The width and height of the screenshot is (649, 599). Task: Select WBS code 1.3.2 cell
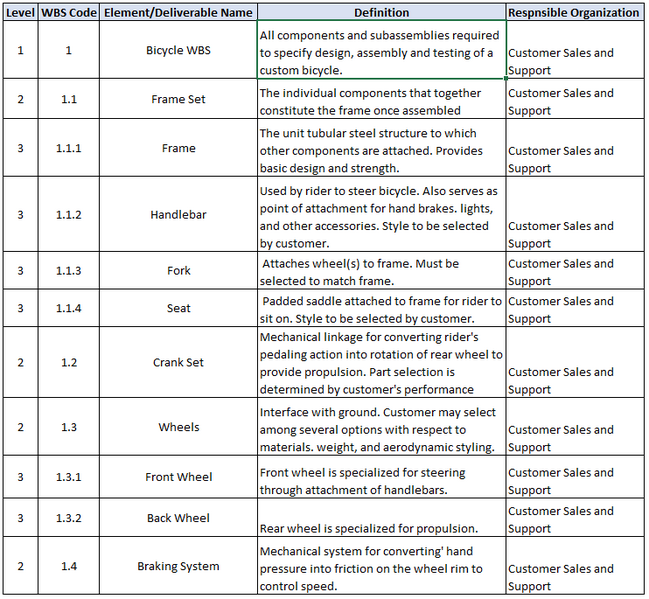pyautogui.click(x=69, y=517)
